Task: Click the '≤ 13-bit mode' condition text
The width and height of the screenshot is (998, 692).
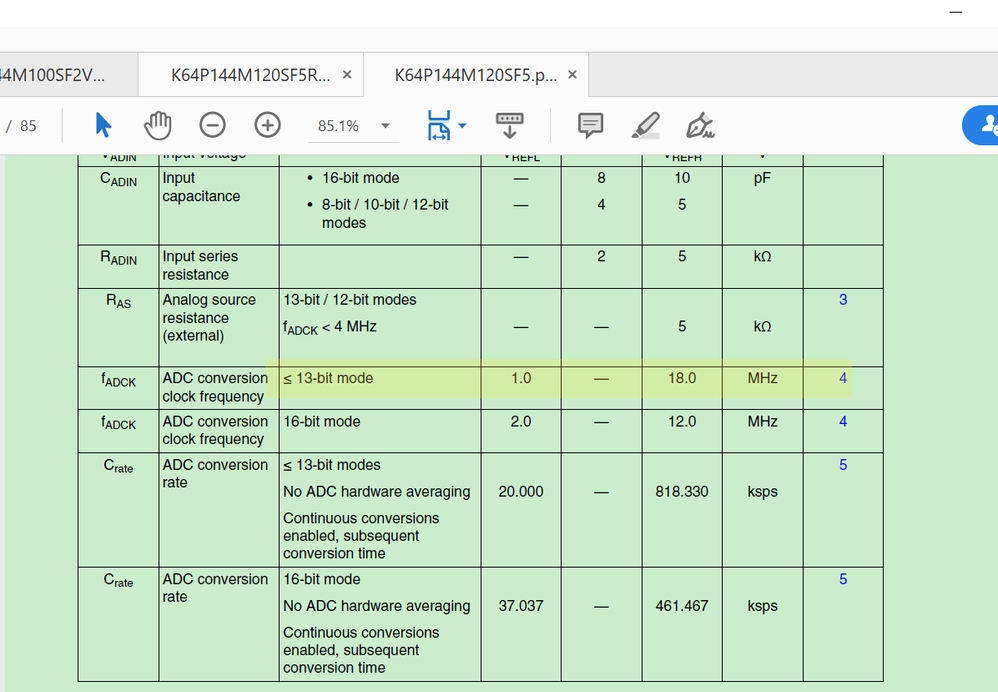Action: pyautogui.click(x=328, y=378)
